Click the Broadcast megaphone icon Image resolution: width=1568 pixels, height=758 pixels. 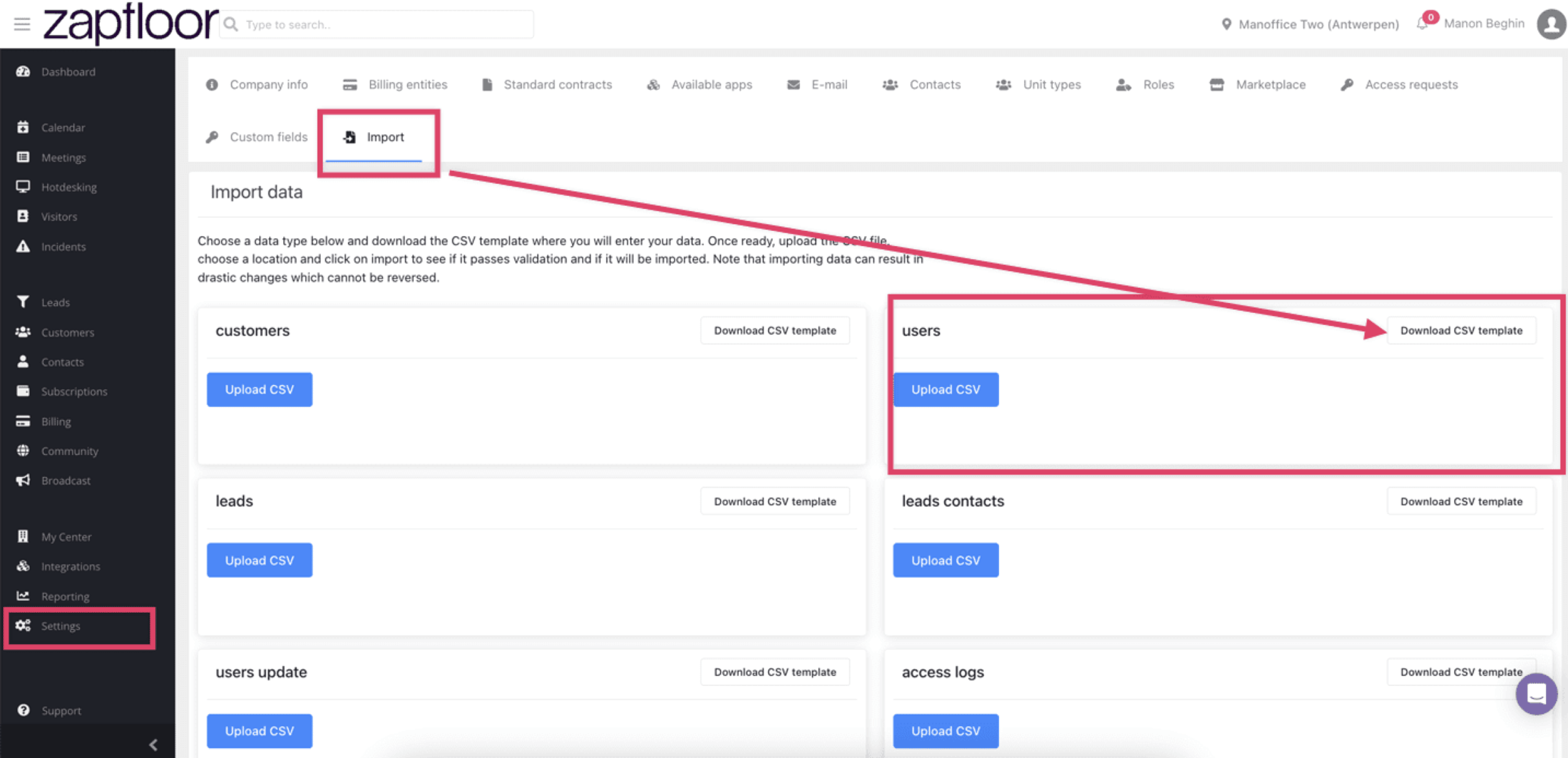[23, 480]
